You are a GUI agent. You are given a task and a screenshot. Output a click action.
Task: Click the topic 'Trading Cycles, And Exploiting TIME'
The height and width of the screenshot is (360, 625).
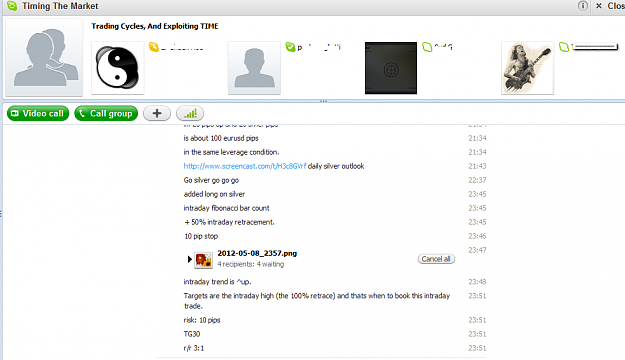tap(155, 26)
